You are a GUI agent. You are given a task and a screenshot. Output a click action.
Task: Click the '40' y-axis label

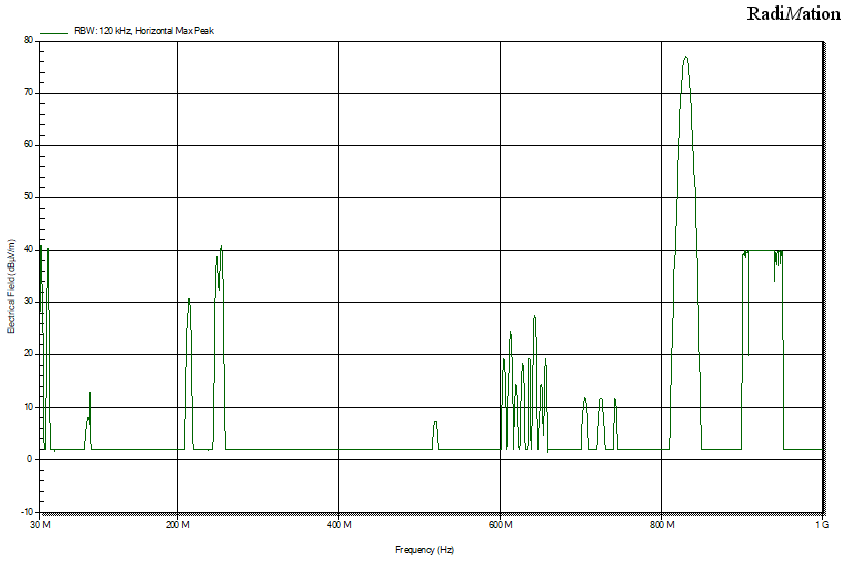(28, 250)
